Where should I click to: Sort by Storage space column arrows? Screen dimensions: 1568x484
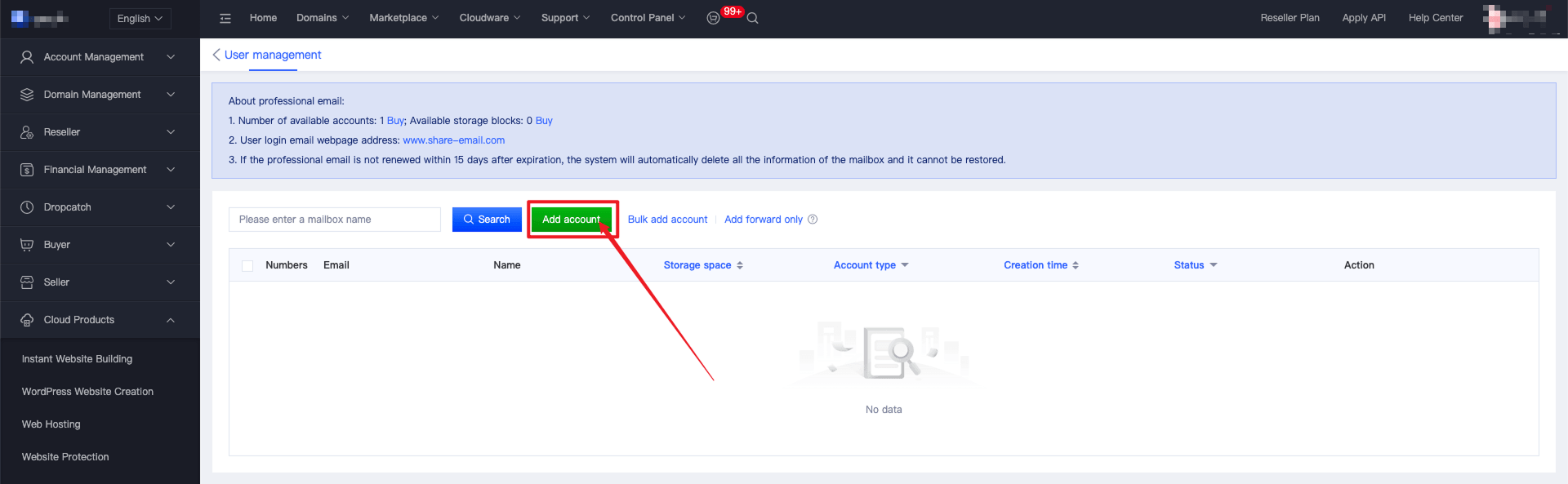tap(740, 265)
